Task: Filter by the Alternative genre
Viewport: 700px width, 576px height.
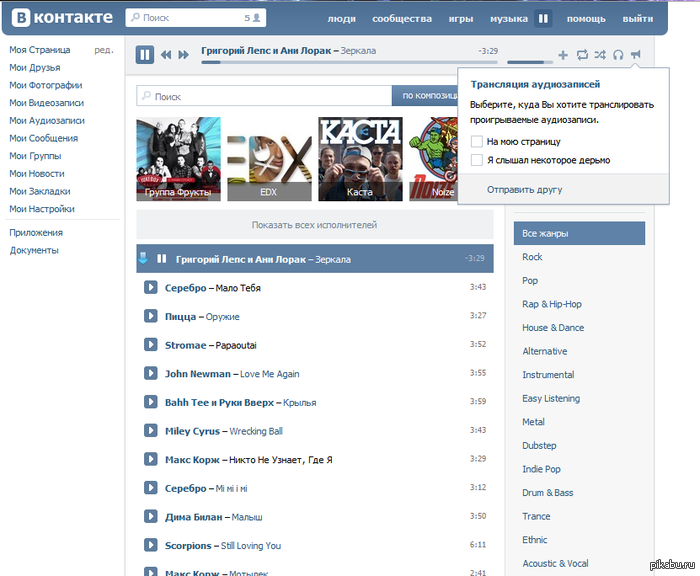Action: tap(545, 351)
